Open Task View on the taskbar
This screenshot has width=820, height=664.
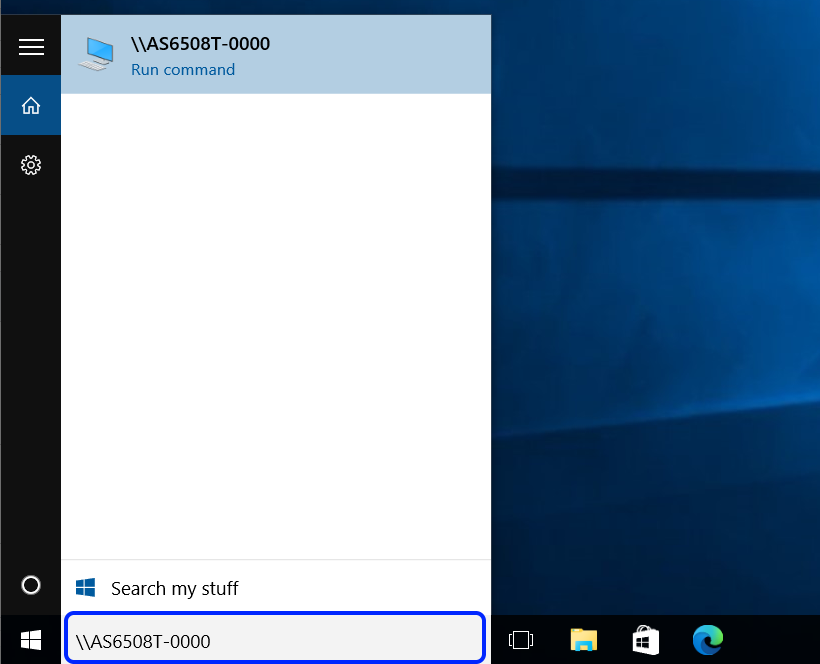521,640
